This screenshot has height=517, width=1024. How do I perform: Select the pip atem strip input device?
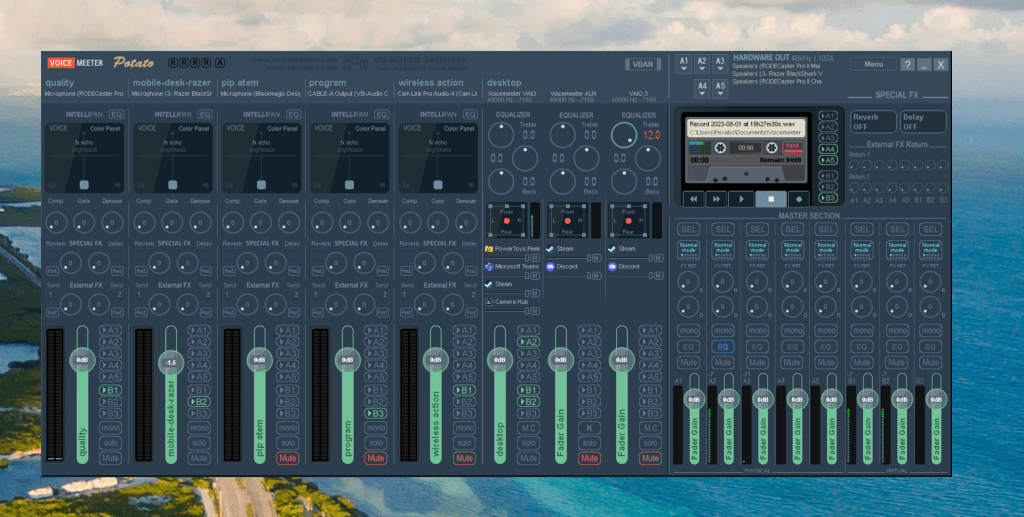coord(261,94)
